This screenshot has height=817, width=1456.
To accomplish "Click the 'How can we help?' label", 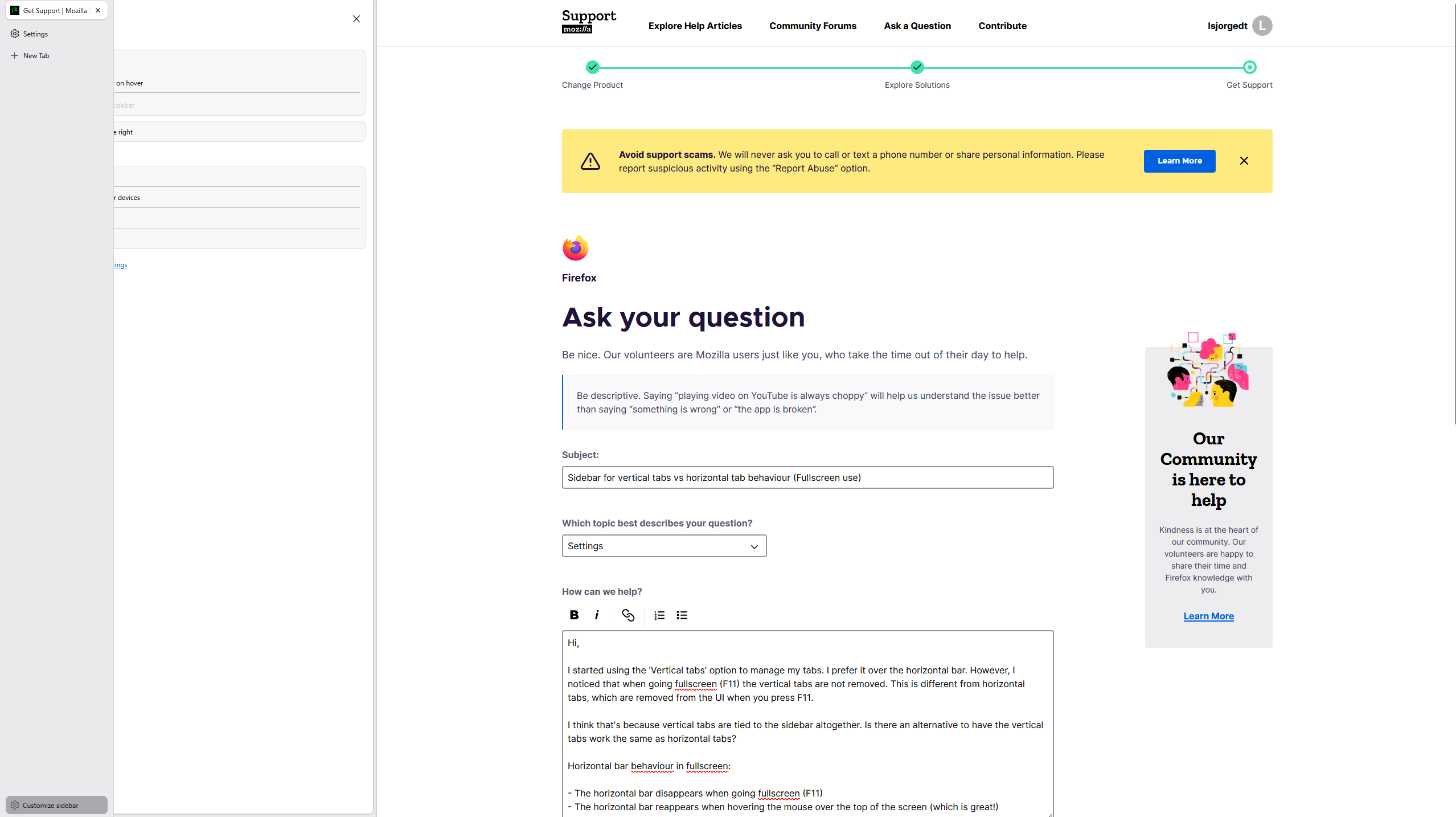I will (x=602, y=591).
